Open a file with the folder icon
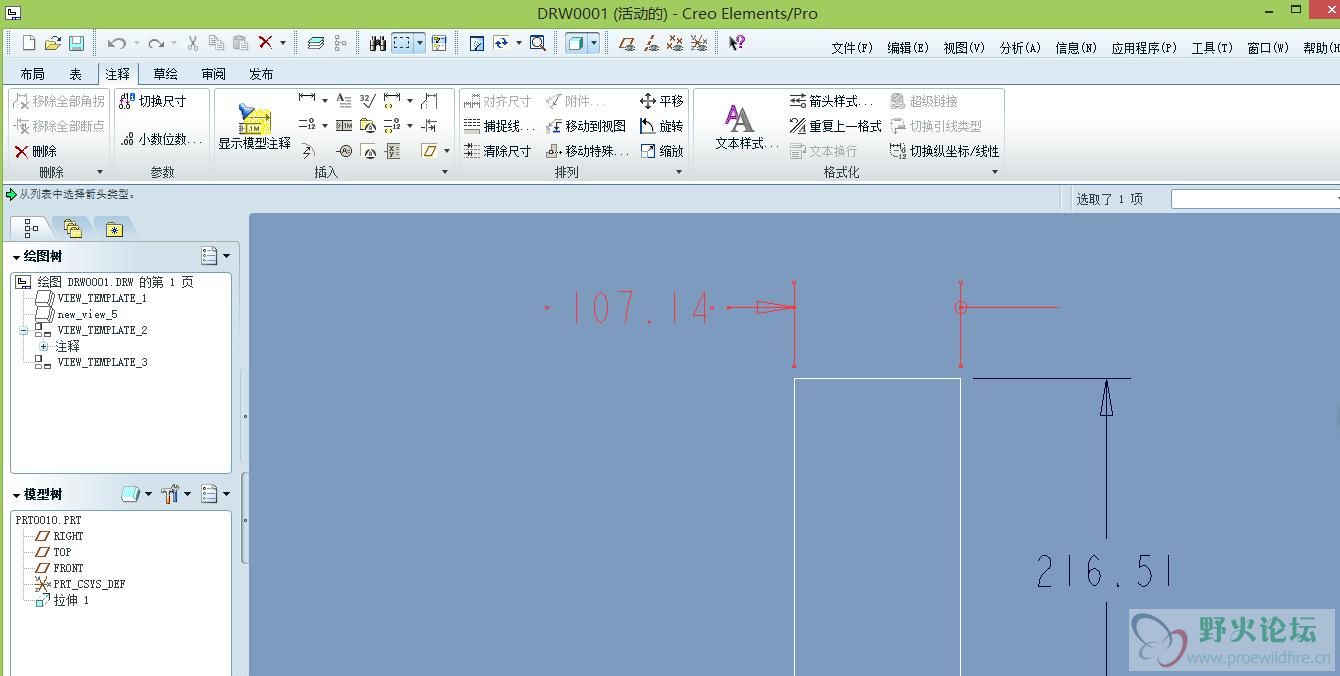 (x=53, y=43)
